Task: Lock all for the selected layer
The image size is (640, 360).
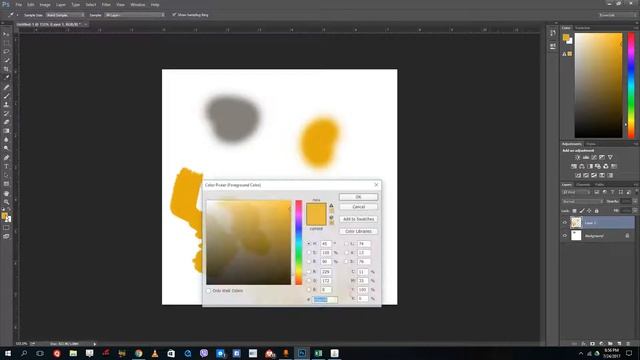Action: point(596,211)
